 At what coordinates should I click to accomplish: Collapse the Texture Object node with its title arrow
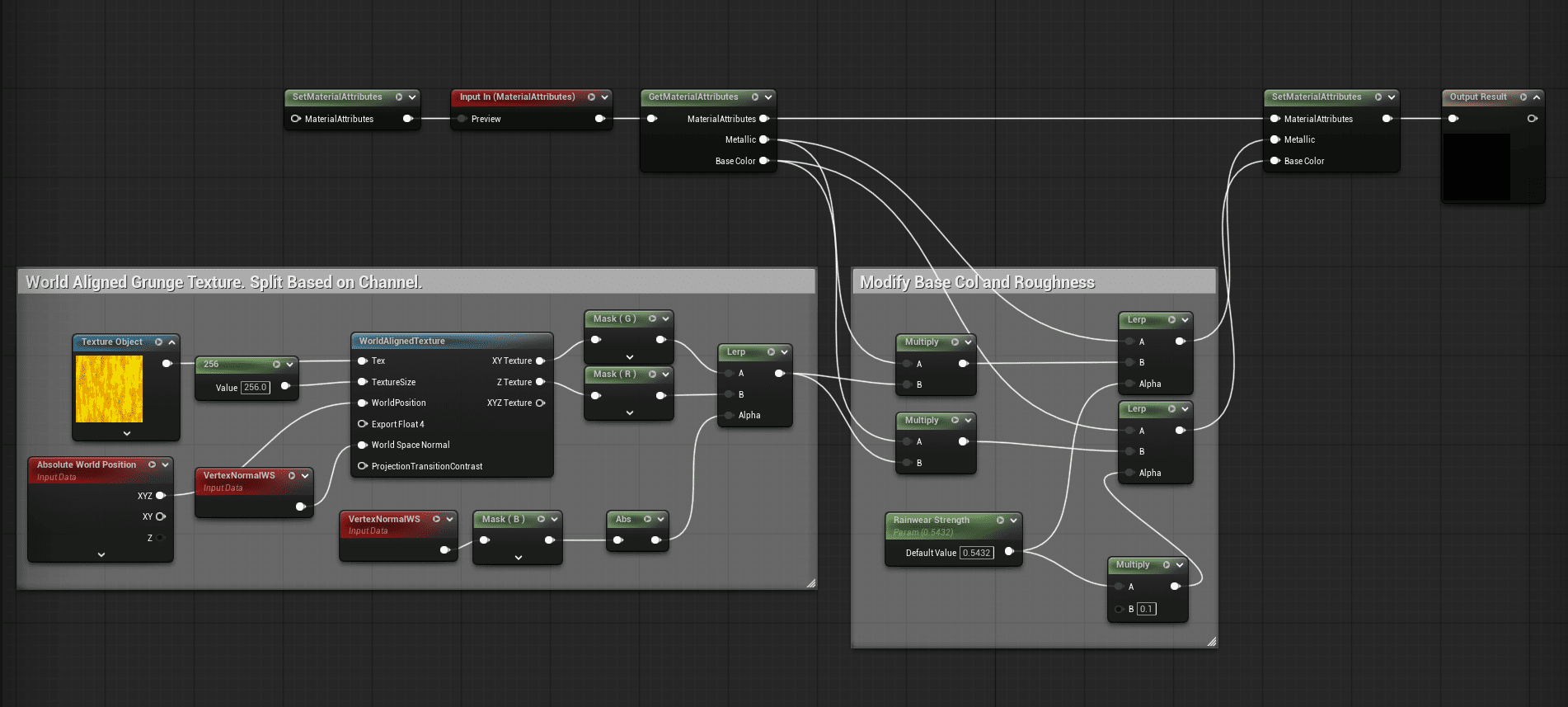coord(171,342)
